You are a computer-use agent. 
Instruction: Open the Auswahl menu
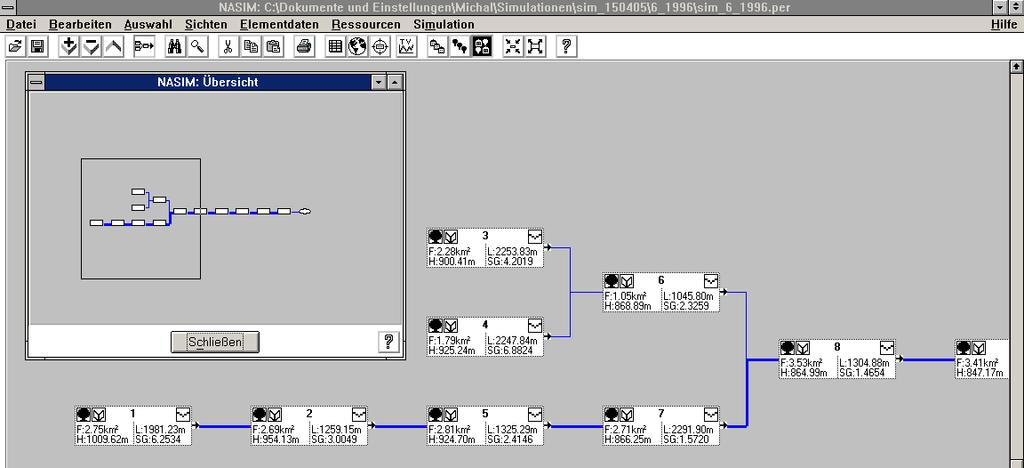click(x=148, y=24)
